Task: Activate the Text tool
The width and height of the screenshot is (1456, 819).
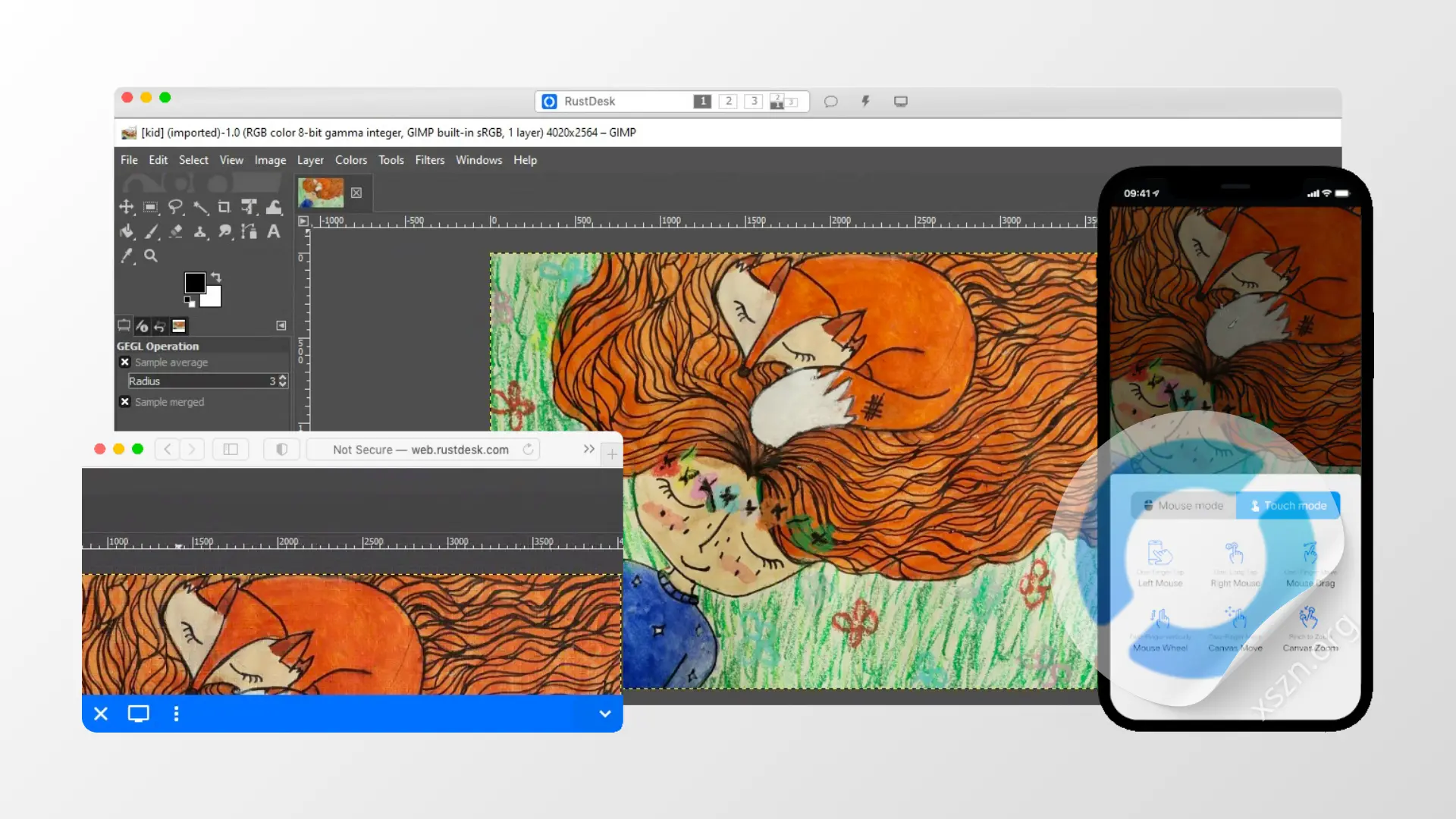Action: [x=274, y=231]
